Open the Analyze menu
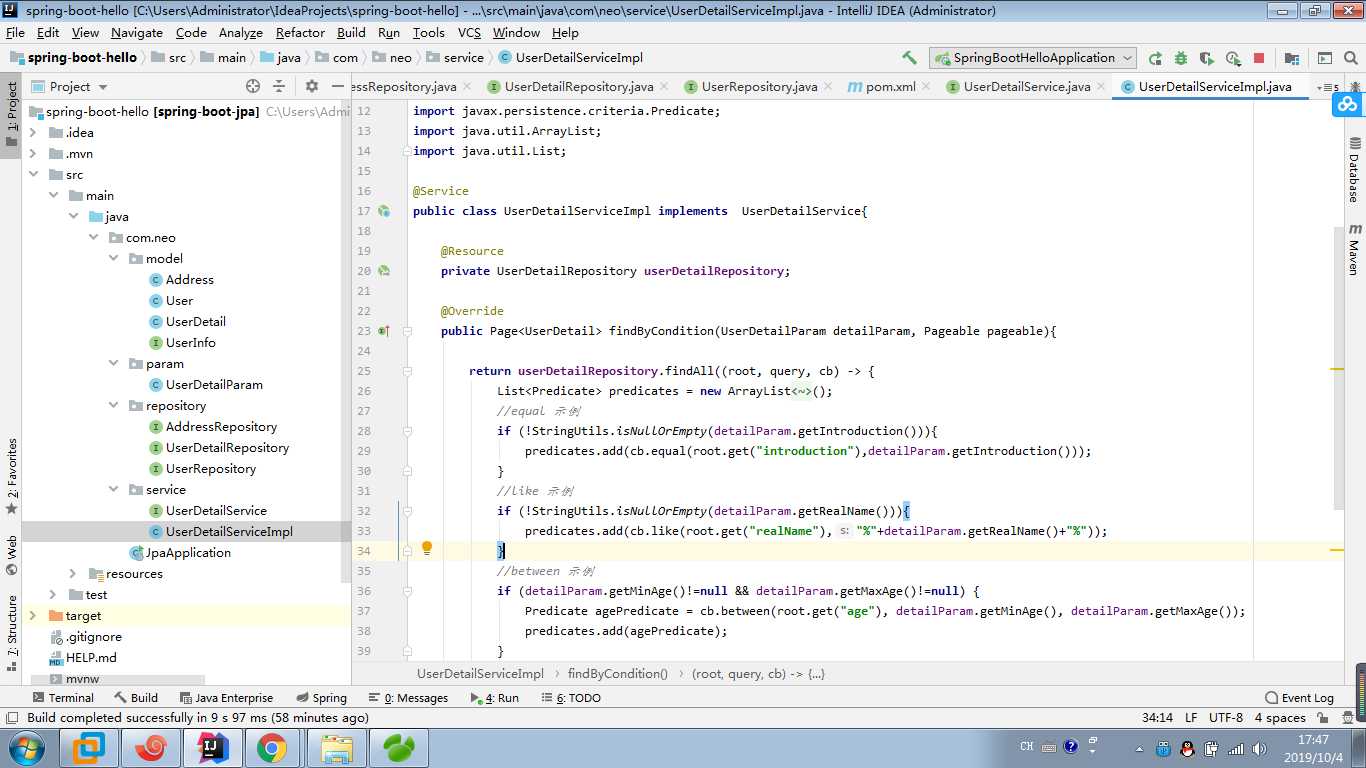This screenshot has height=768, width=1366. (241, 32)
